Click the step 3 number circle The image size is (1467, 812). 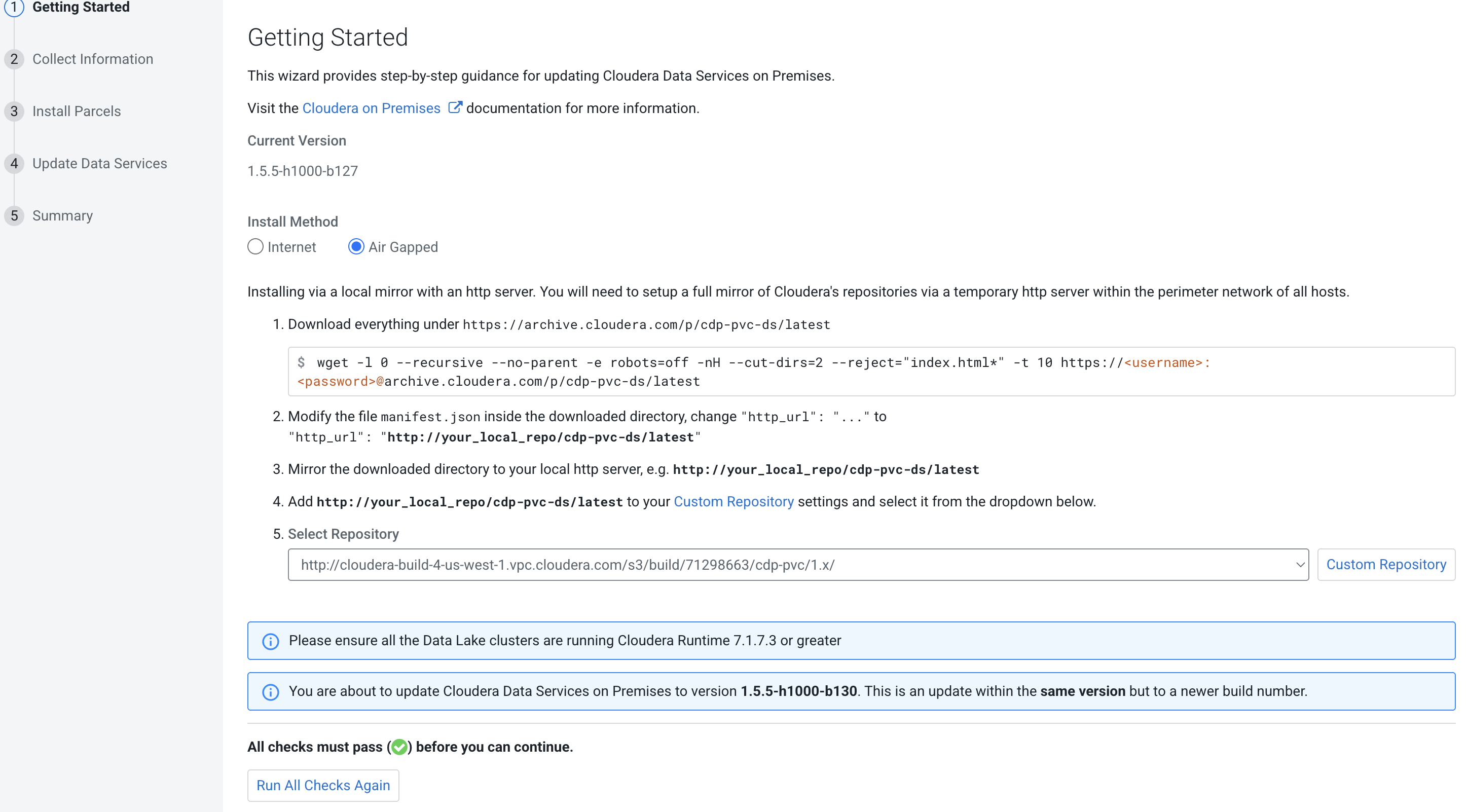coord(14,112)
